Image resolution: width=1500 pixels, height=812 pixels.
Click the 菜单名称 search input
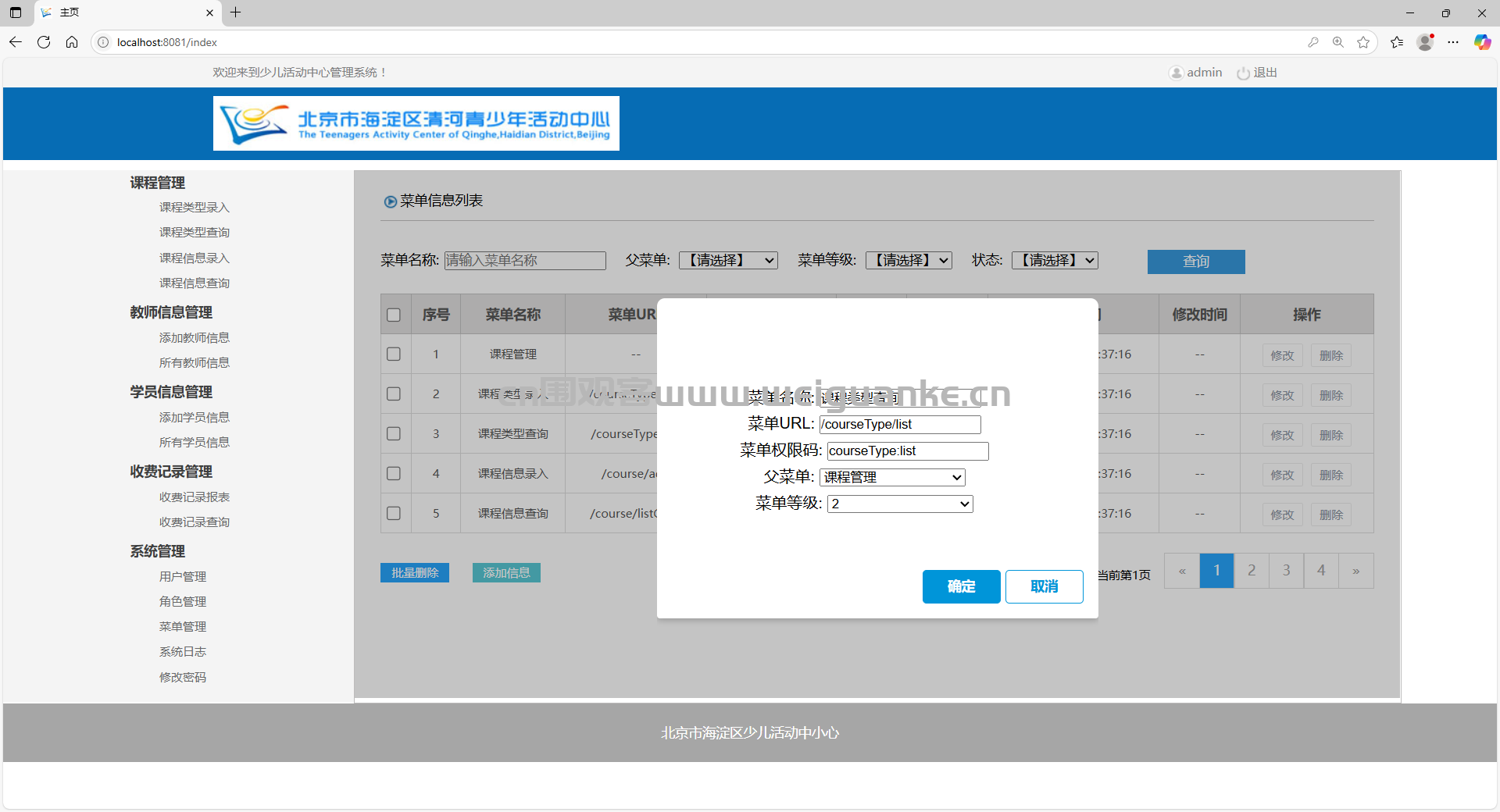click(525, 260)
